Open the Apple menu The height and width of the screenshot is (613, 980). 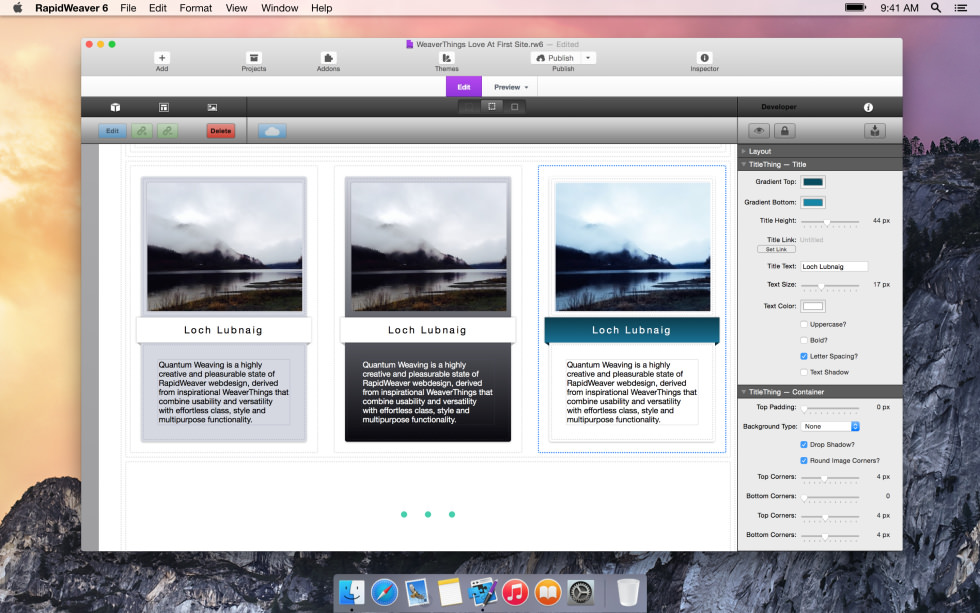point(18,7)
